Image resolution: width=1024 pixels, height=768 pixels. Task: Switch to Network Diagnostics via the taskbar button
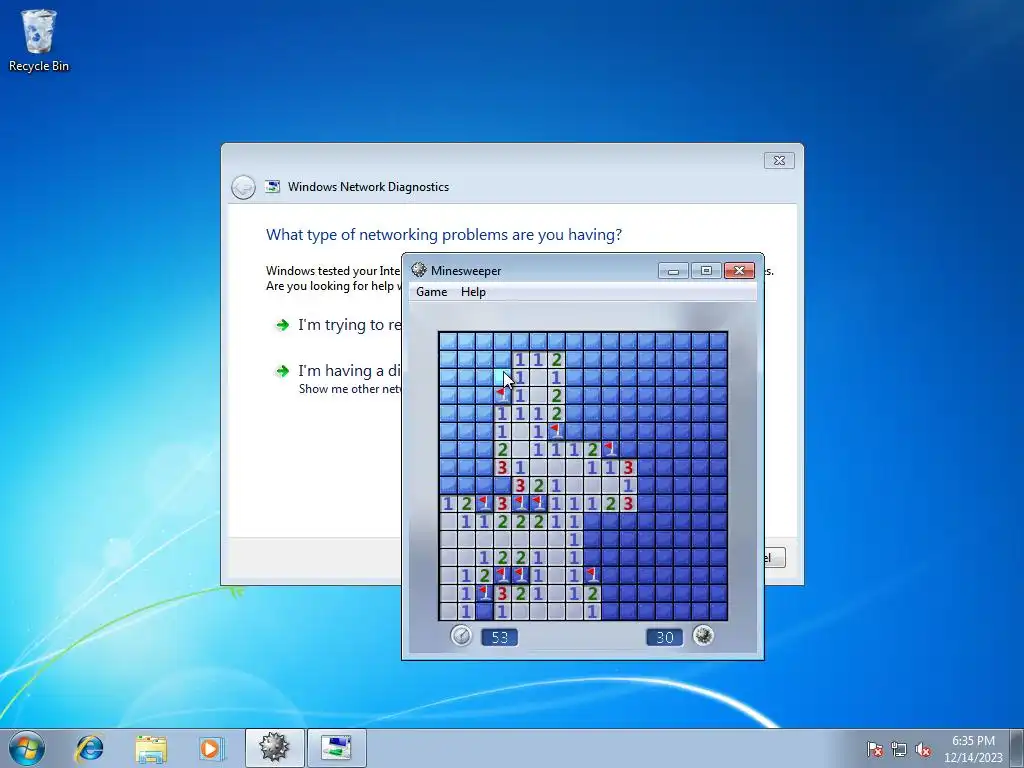tap(336, 748)
